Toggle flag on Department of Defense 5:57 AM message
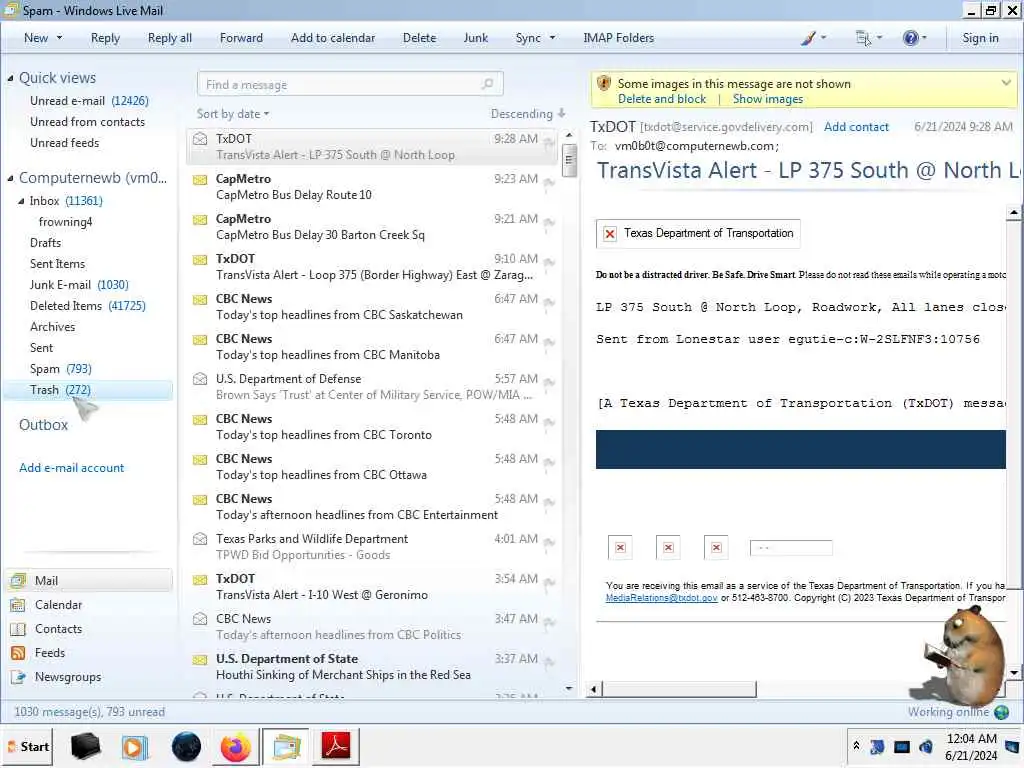 pyautogui.click(x=549, y=383)
